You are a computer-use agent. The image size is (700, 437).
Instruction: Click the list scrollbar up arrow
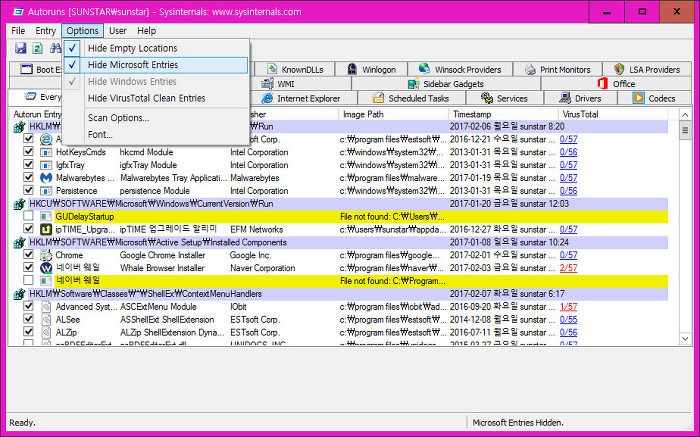(685, 115)
